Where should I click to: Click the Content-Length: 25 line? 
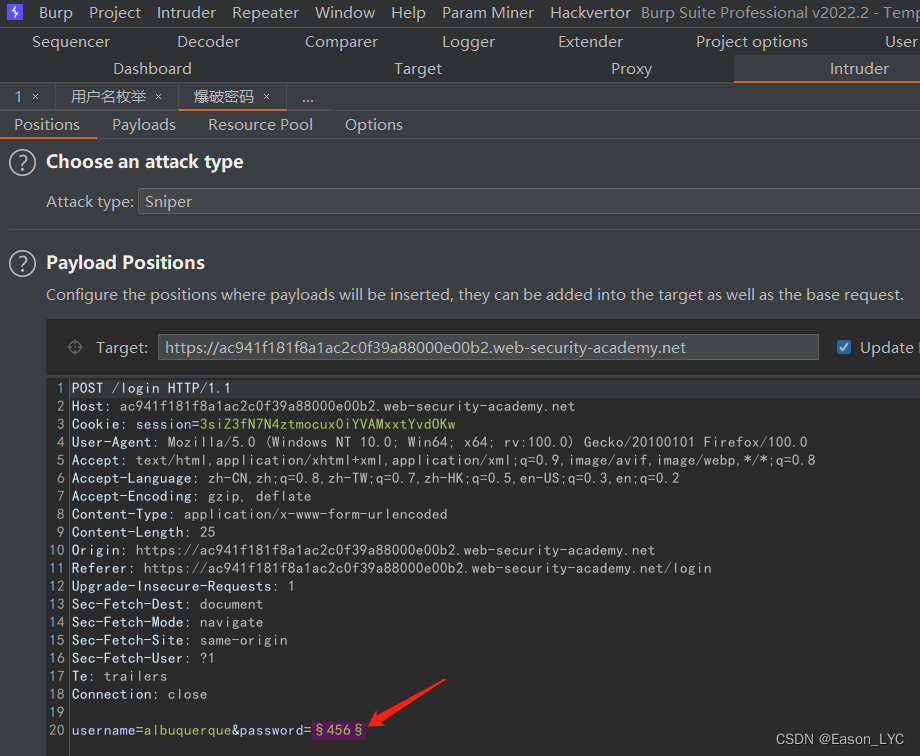tap(143, 532)
